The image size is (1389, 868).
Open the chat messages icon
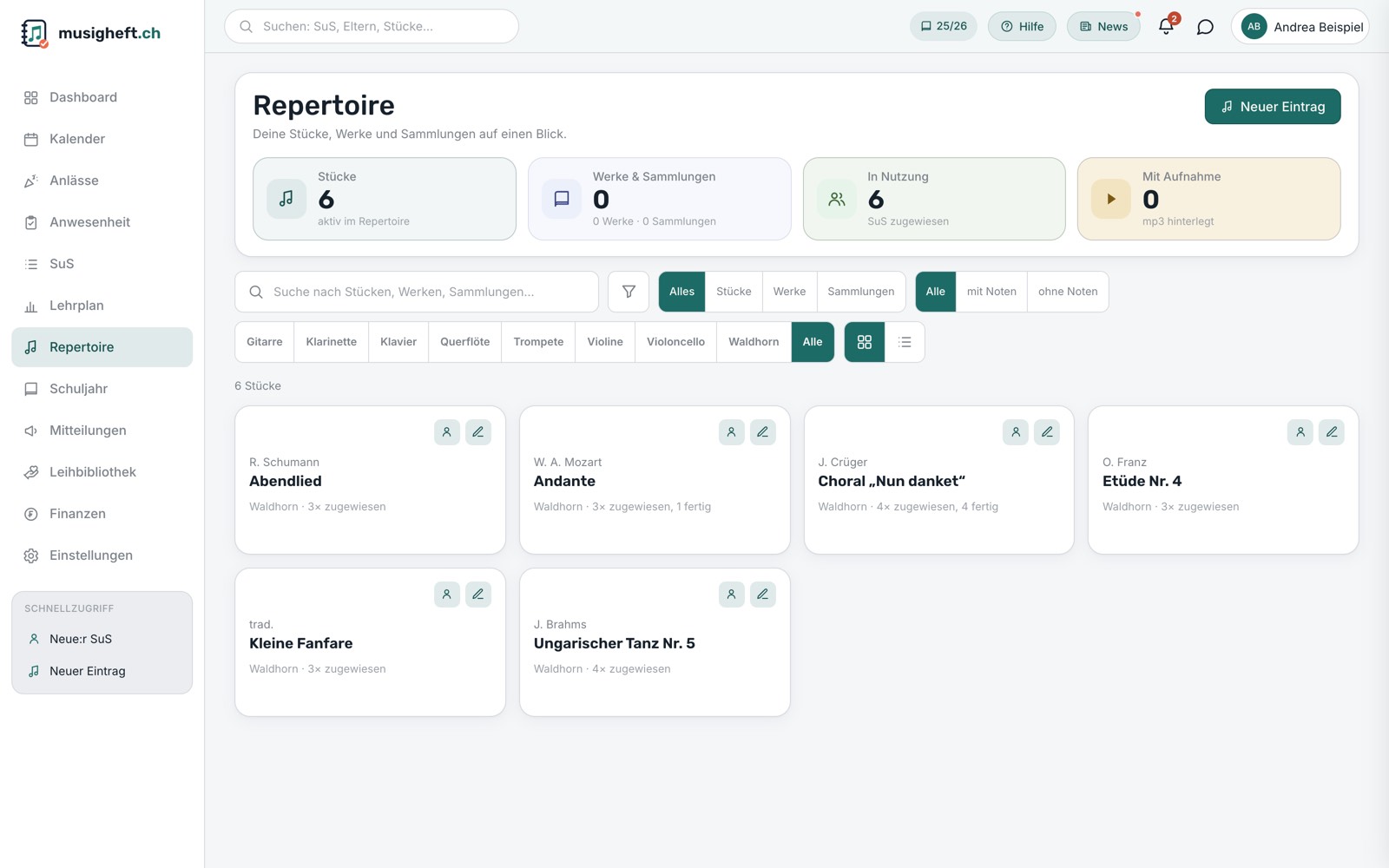pos(1205,27)
